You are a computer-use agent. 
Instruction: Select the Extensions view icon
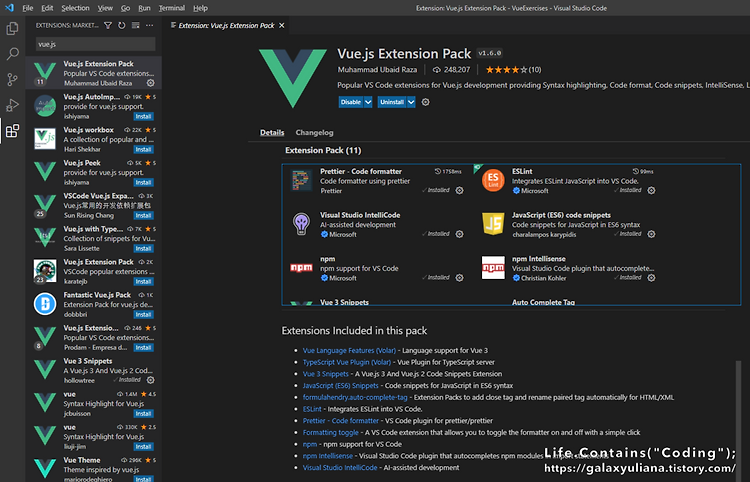click(12, 131)
